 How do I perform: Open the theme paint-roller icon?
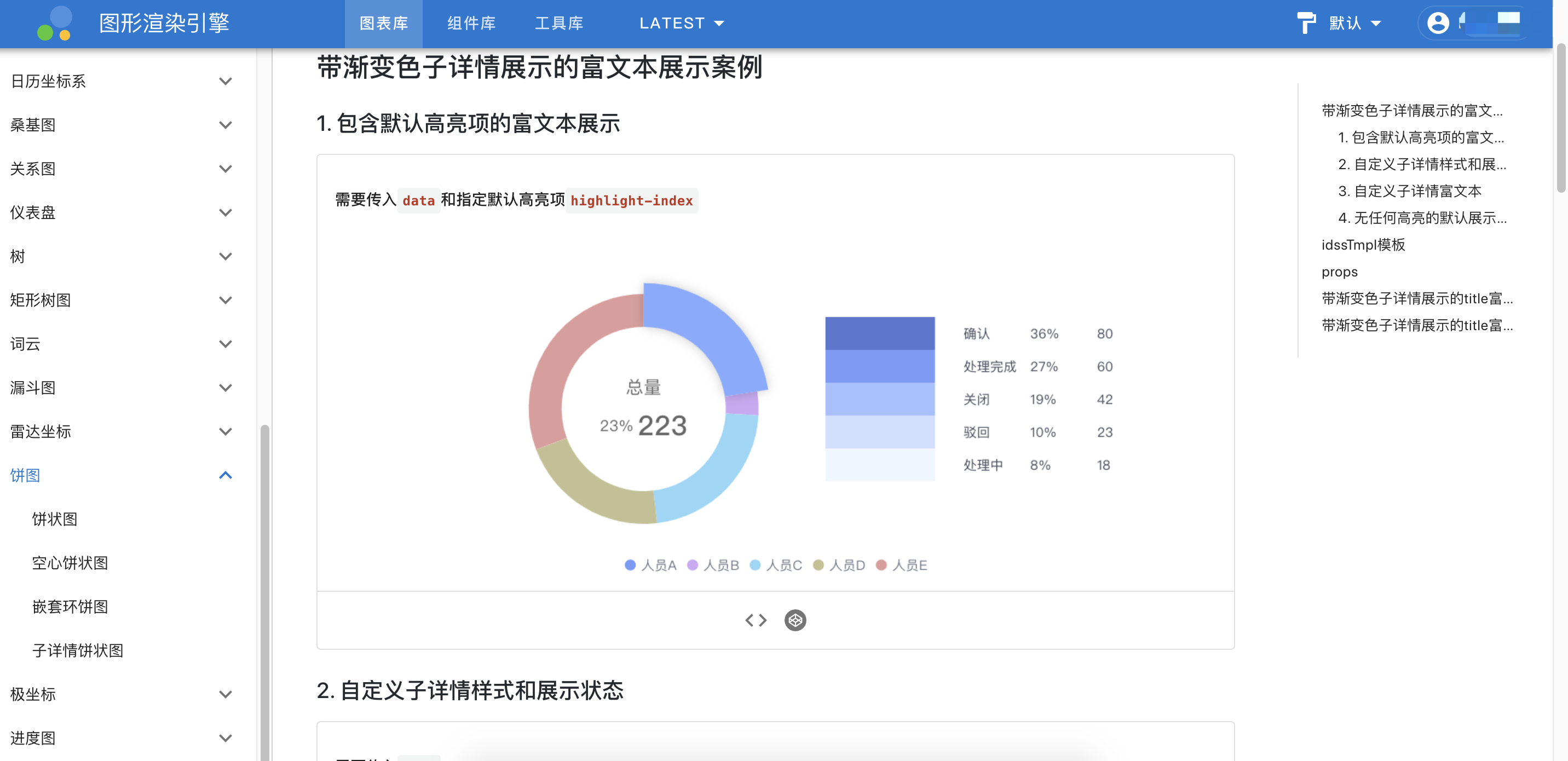[1306, 23]
